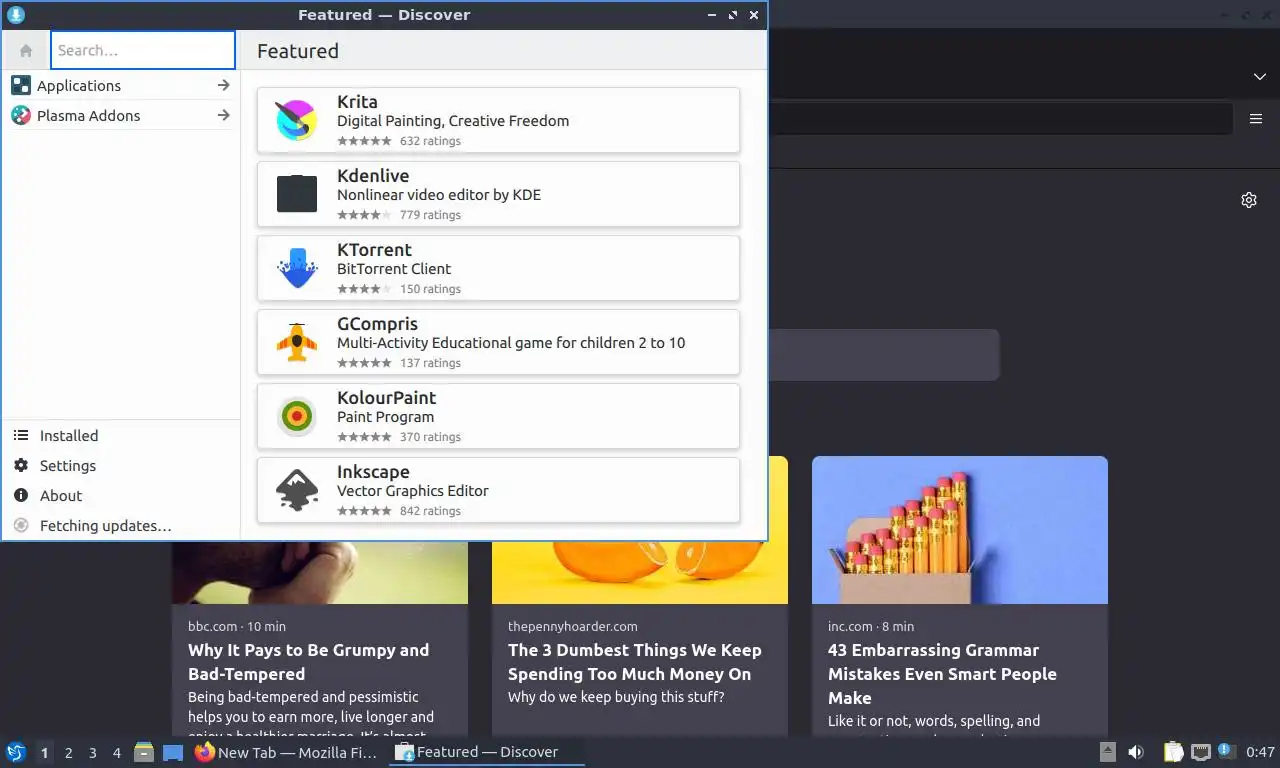Click the Applications category icon

(21, 86)
